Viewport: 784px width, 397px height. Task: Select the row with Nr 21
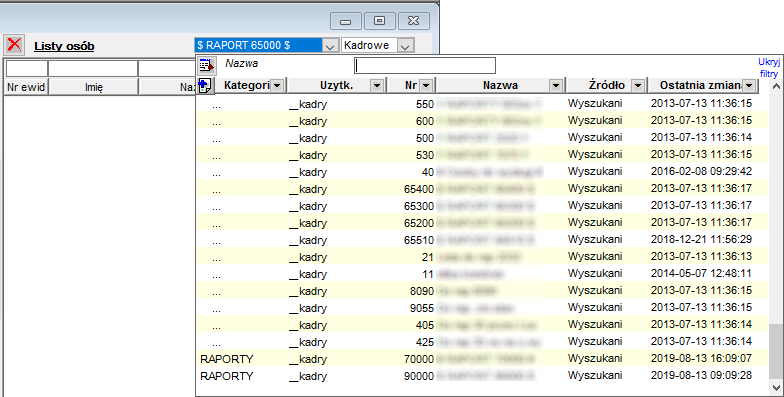tap(482, 257)
